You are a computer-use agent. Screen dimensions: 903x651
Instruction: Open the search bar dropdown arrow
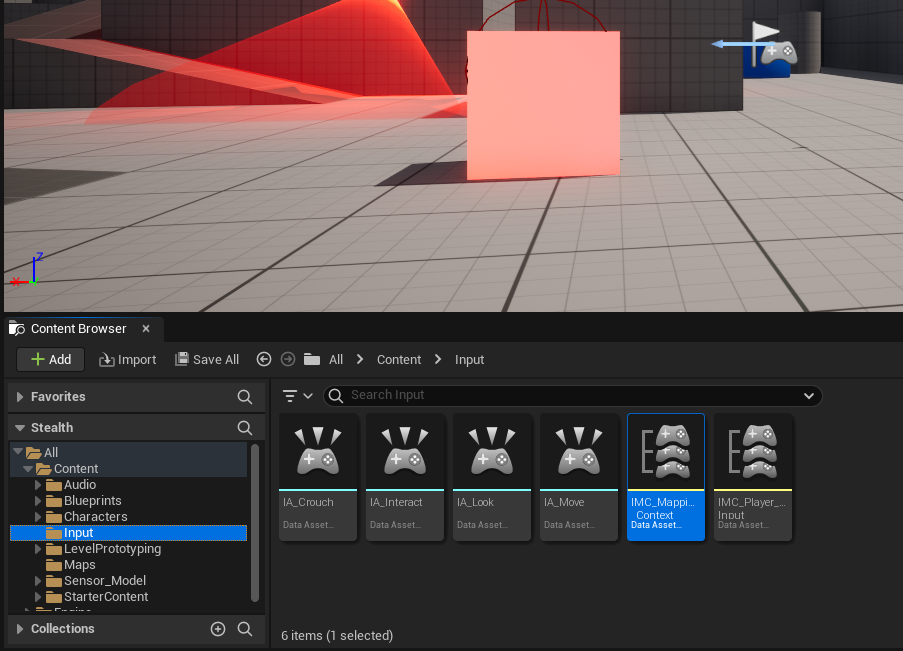coord(809,396)
